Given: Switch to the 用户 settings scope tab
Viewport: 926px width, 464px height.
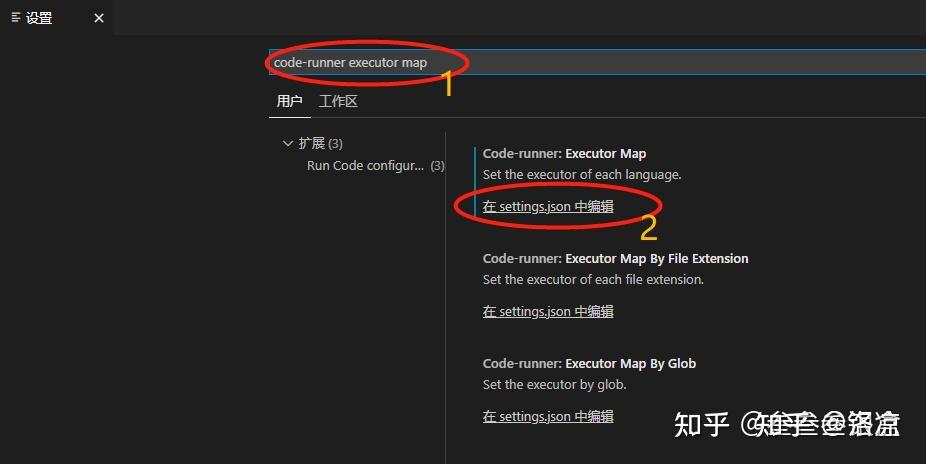Looking at the screenshot, I should point(289,102).
